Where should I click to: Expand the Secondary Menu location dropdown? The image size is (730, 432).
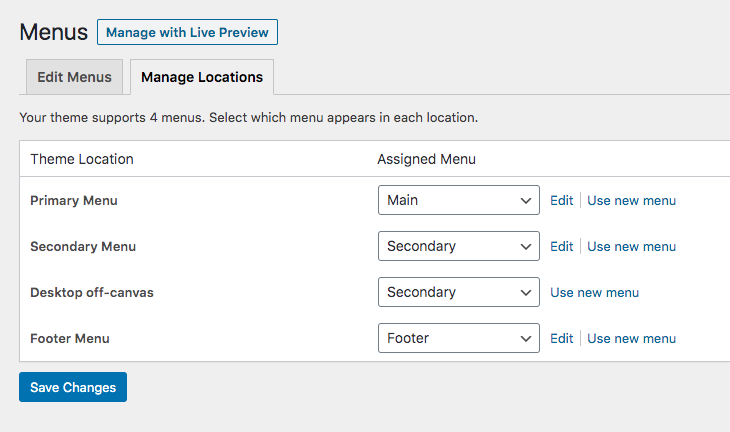(x=459, y=246)
